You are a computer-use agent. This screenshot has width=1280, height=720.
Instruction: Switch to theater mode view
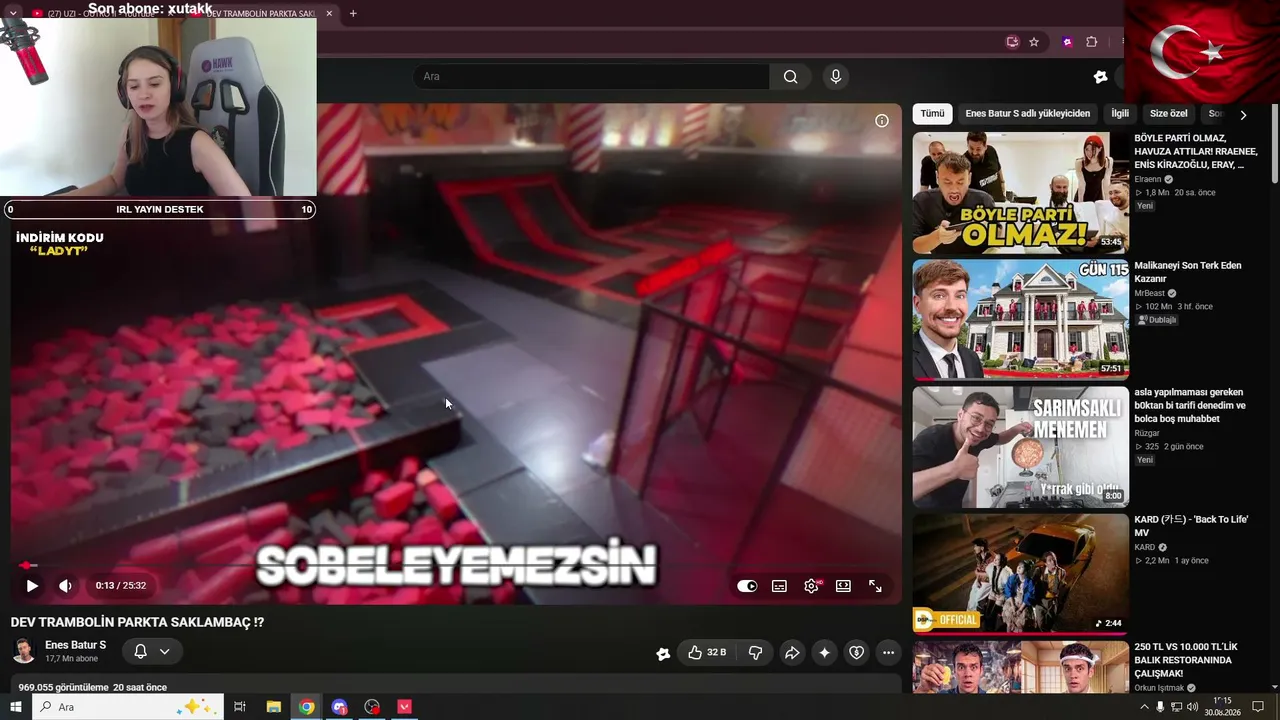[x=843, y=586]
